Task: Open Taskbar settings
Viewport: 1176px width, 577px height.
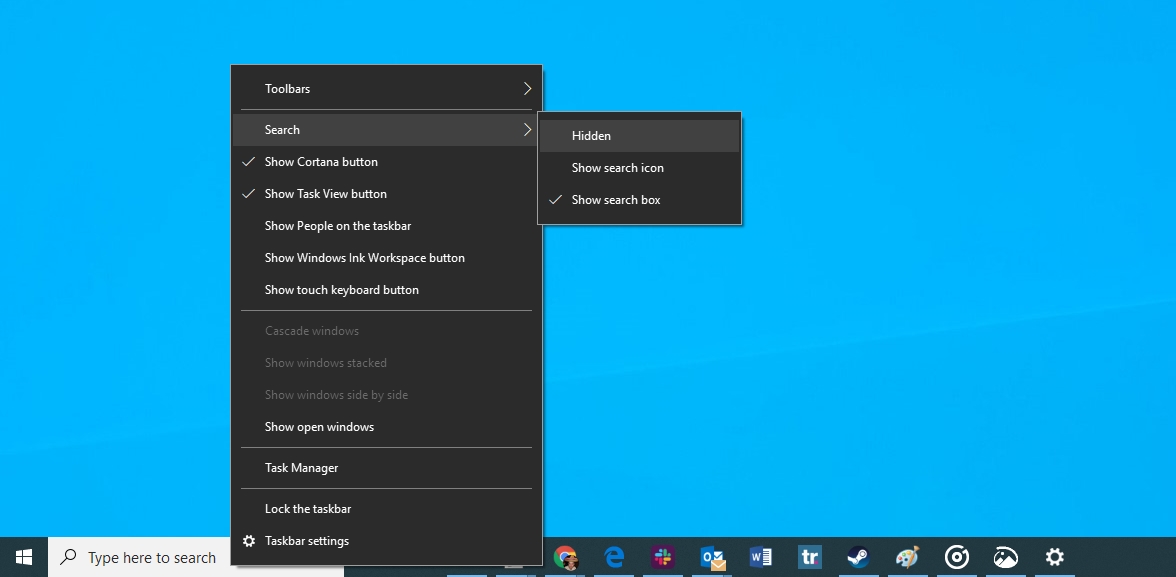Action: coord(306,541)
